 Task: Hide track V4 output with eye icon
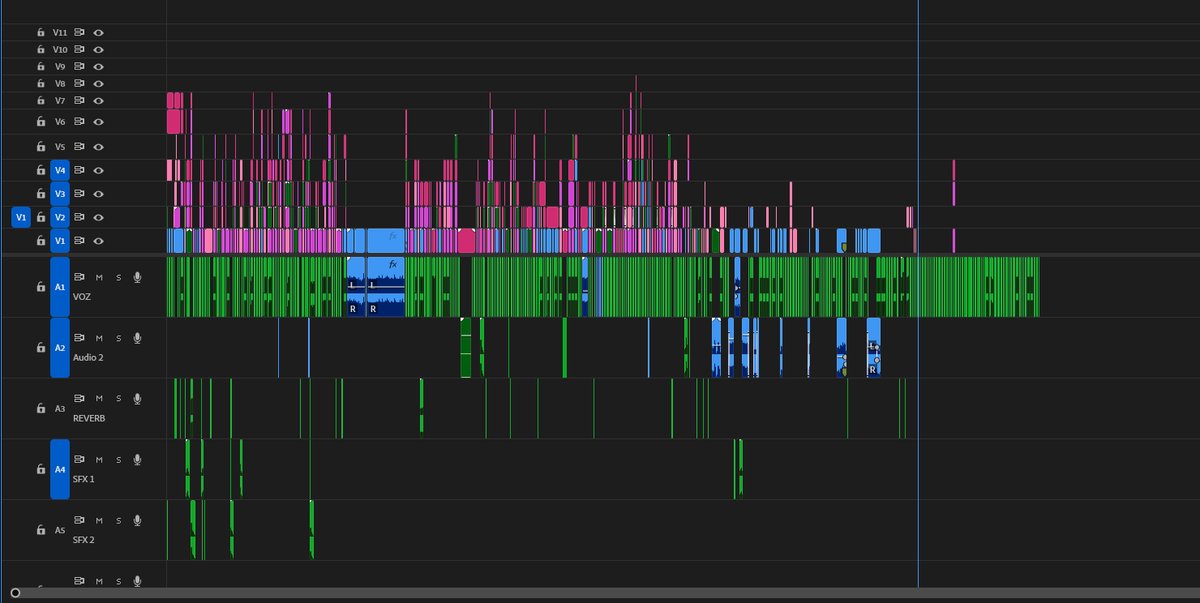[x=99, y=170]
